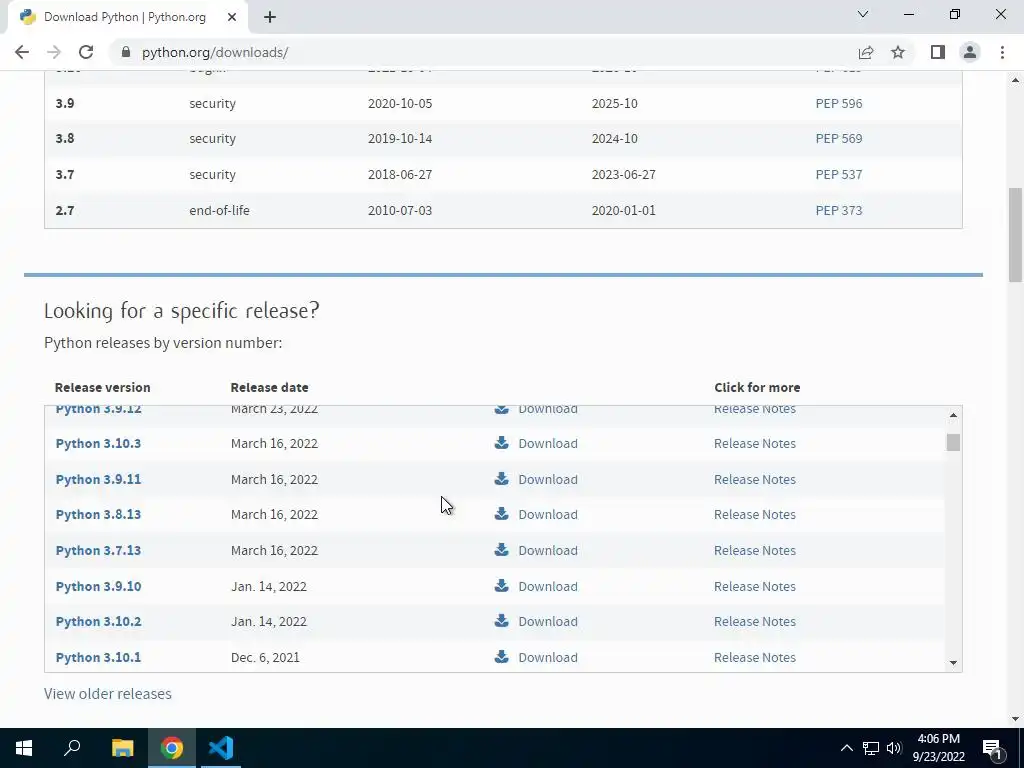Click the page scrollbar thumb
This screenshot has width=1024, height=768.
1015,234
